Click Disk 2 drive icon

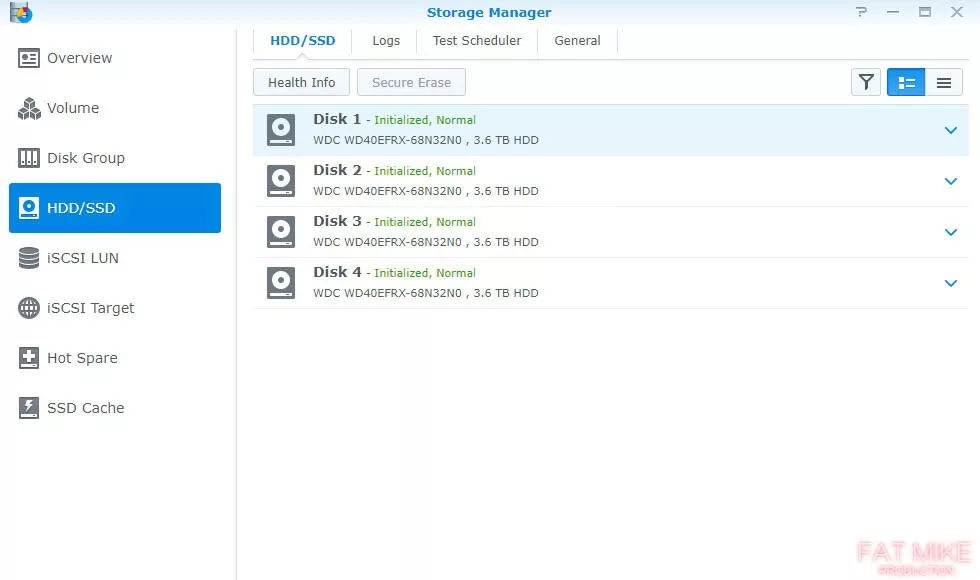coord(281,181)
